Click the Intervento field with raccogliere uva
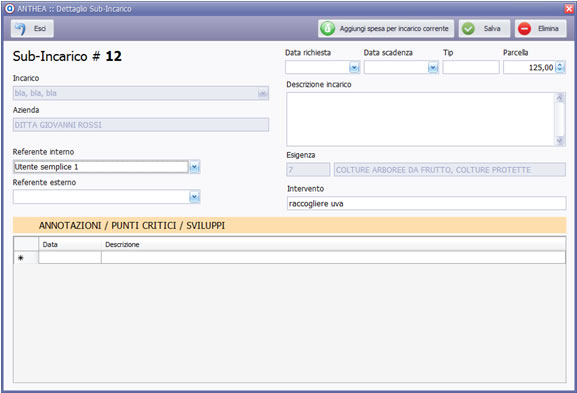The image size is (577, 393). pos(426,203)
